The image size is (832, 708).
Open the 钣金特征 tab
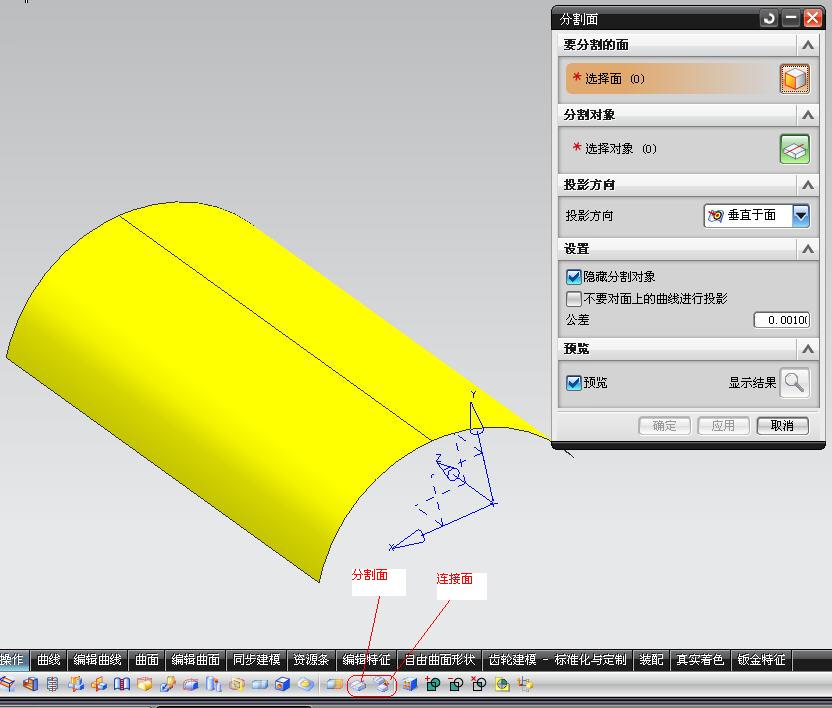761,660
